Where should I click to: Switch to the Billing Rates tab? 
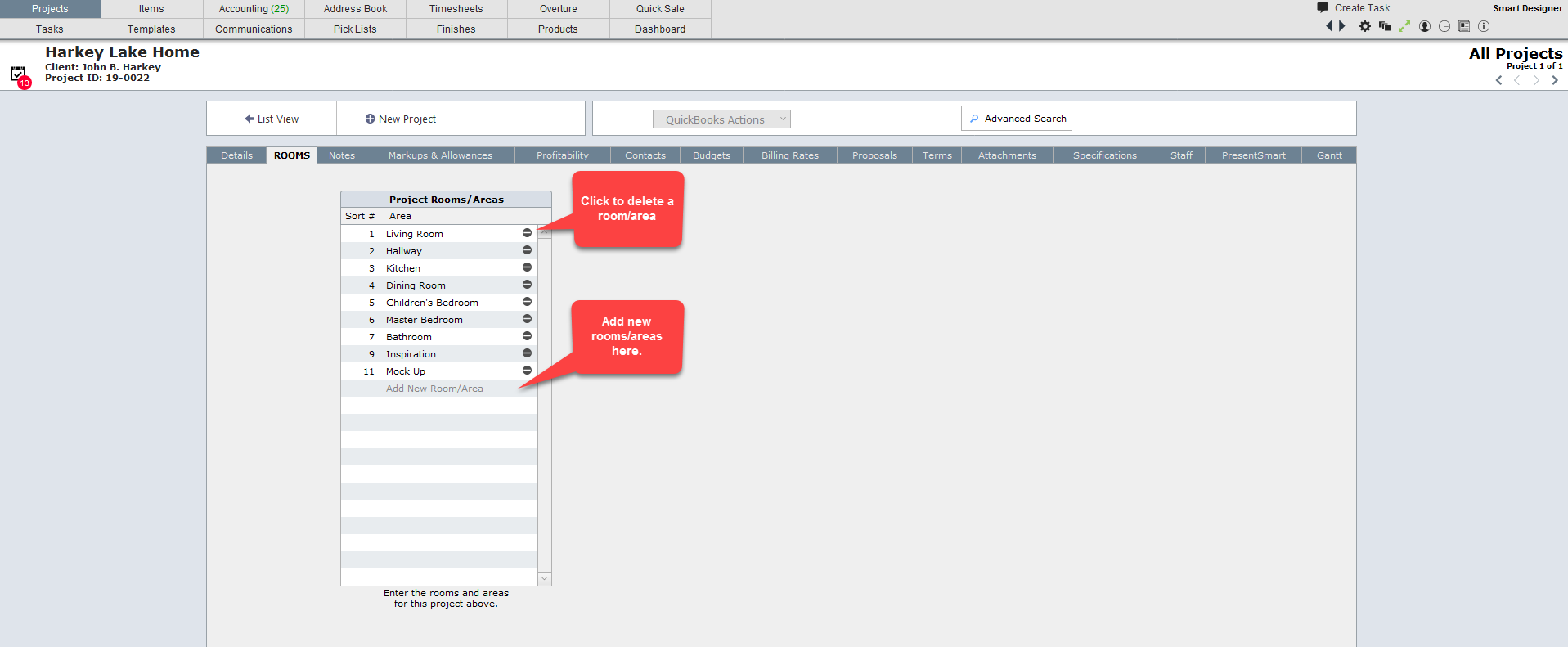790,155
